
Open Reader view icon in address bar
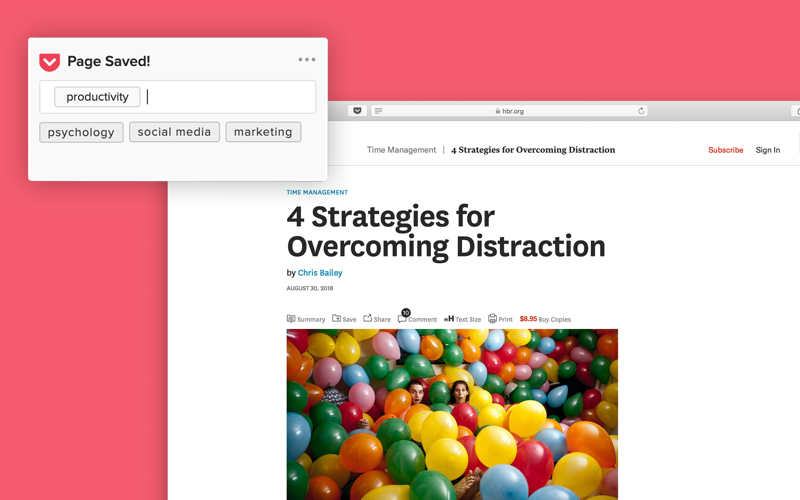[x=379, y=111]
